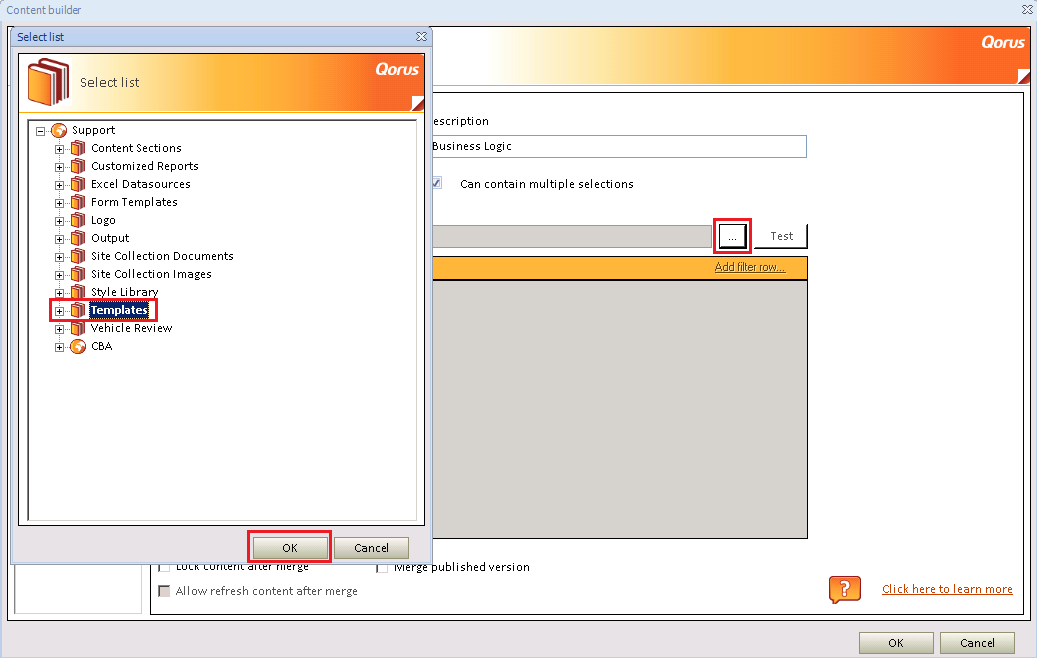Select the Excel Datasources tree item

pos(141,184)
